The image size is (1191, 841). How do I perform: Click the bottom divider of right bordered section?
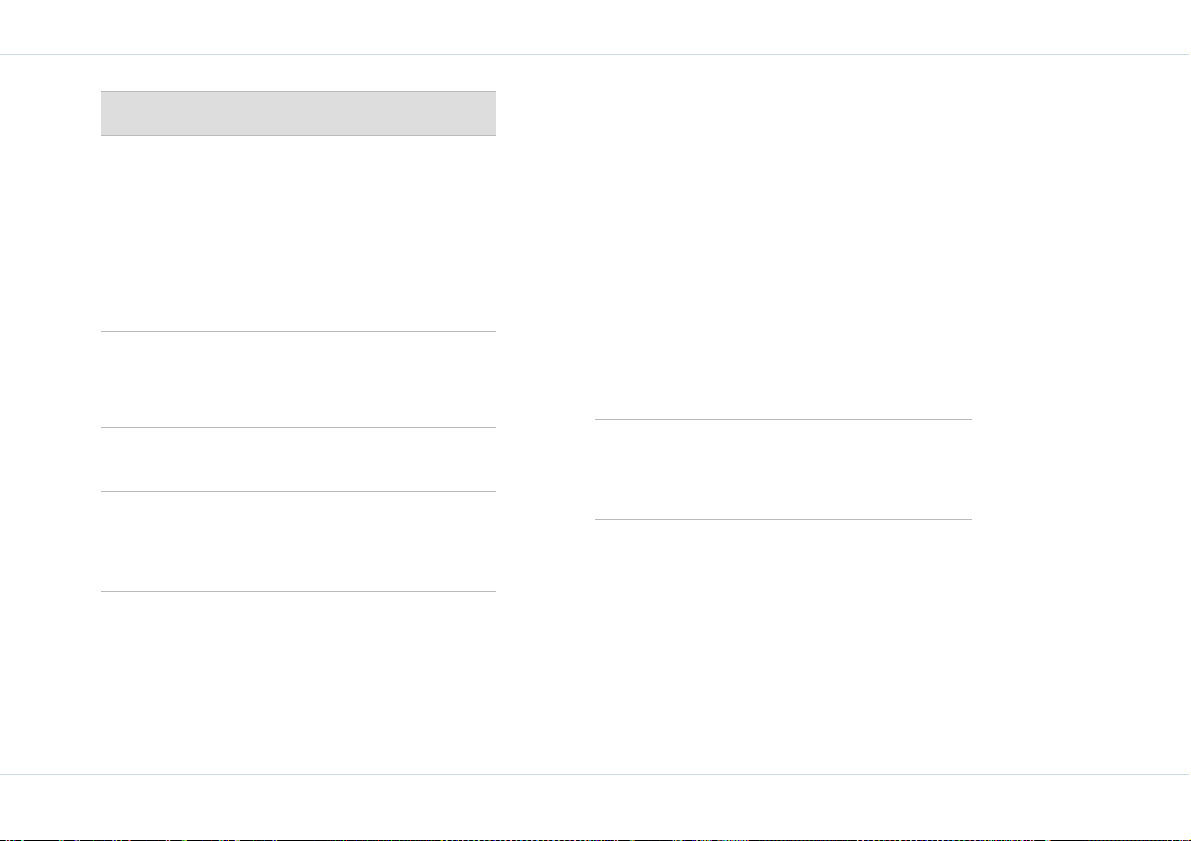tap(783, 520)
